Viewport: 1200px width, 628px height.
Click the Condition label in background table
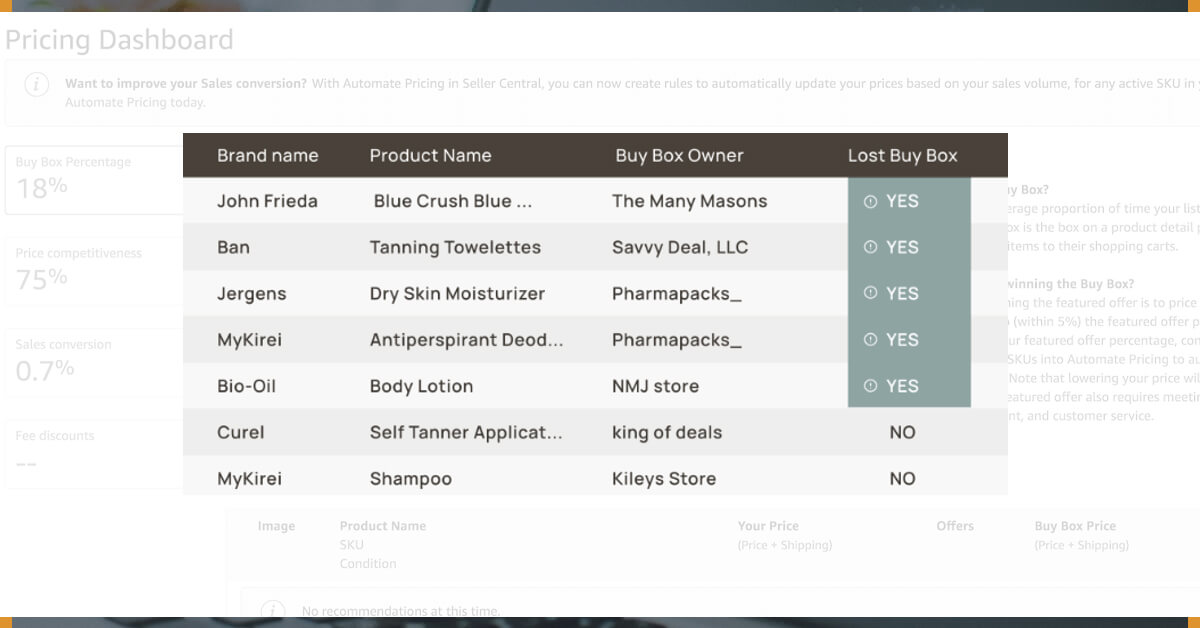[x=368, y=564]
